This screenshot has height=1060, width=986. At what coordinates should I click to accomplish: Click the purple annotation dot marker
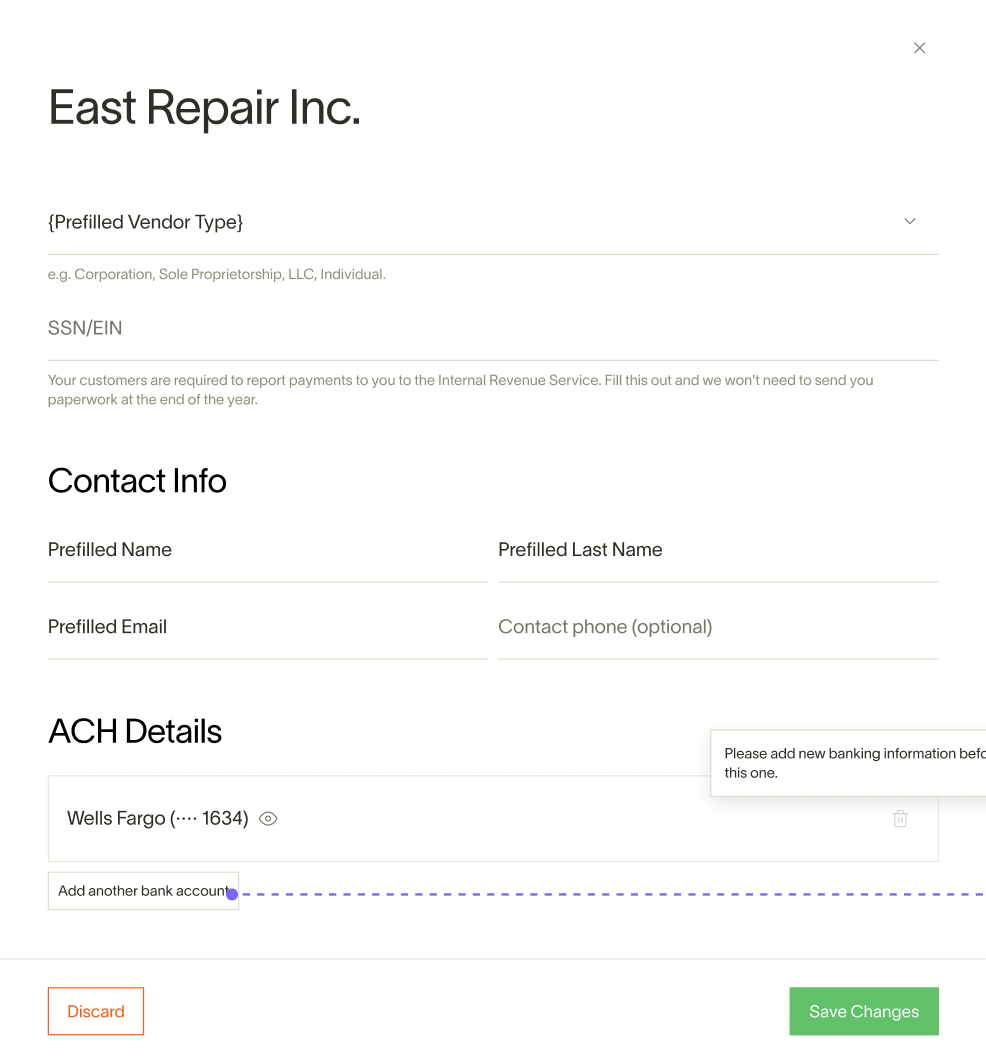232,894
